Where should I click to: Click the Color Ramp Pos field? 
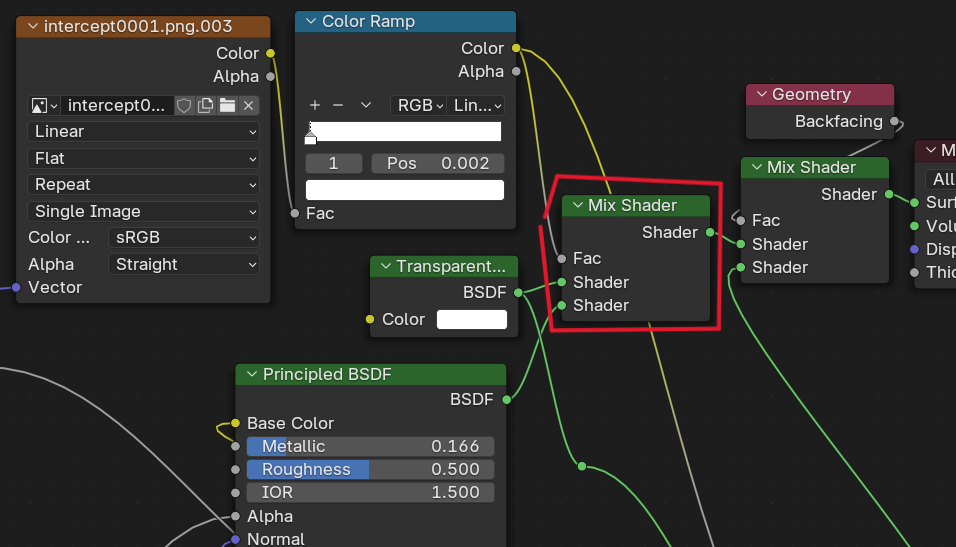click(x=437, y=163)
